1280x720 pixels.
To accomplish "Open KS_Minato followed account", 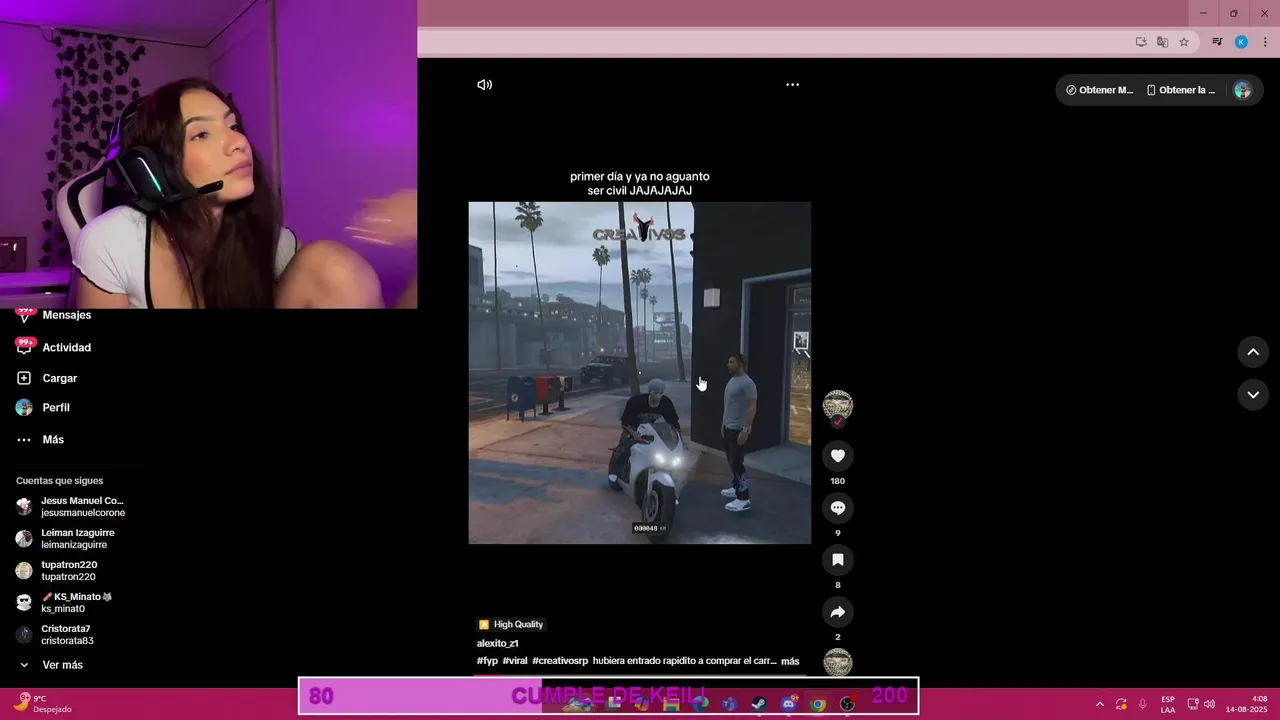I will tap(65, 603).
